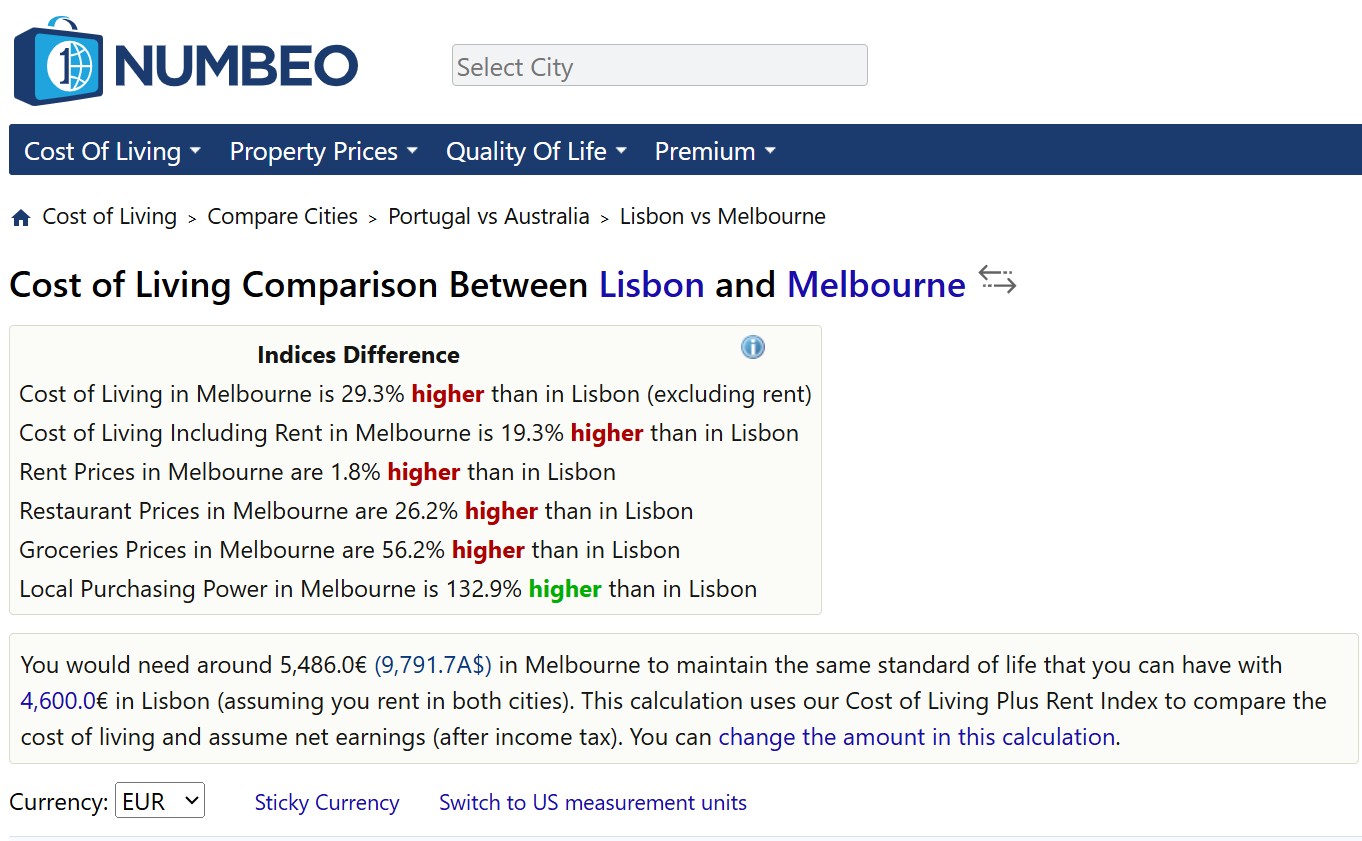Viewport: 1362px width, 841px height.
Task: Expand the Property Prices menu
Action: pyautogui.click(x=323, y=151)
